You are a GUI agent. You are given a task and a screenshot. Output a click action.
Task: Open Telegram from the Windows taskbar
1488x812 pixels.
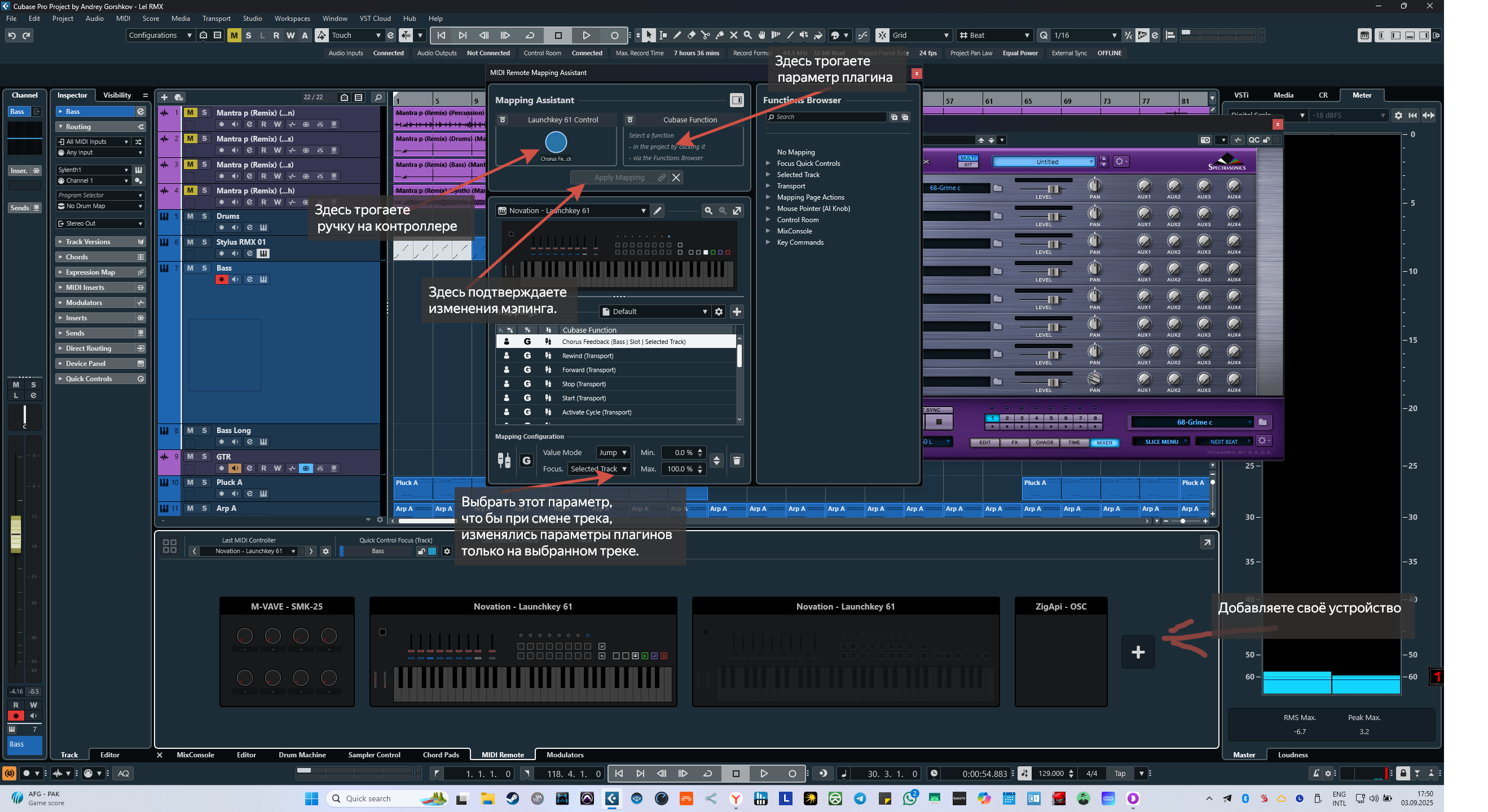pos(860,798)
